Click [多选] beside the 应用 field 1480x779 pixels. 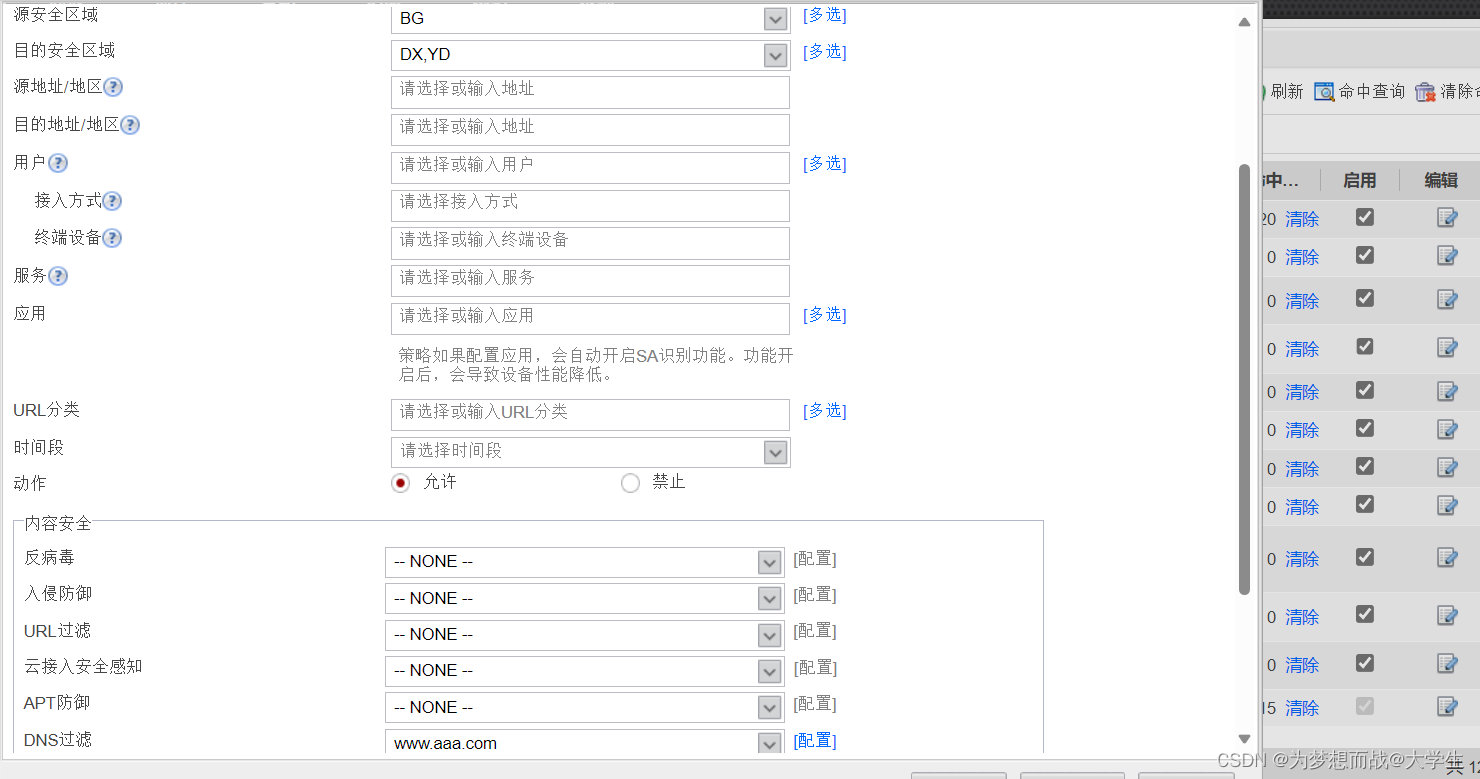(x=825, y=315)
